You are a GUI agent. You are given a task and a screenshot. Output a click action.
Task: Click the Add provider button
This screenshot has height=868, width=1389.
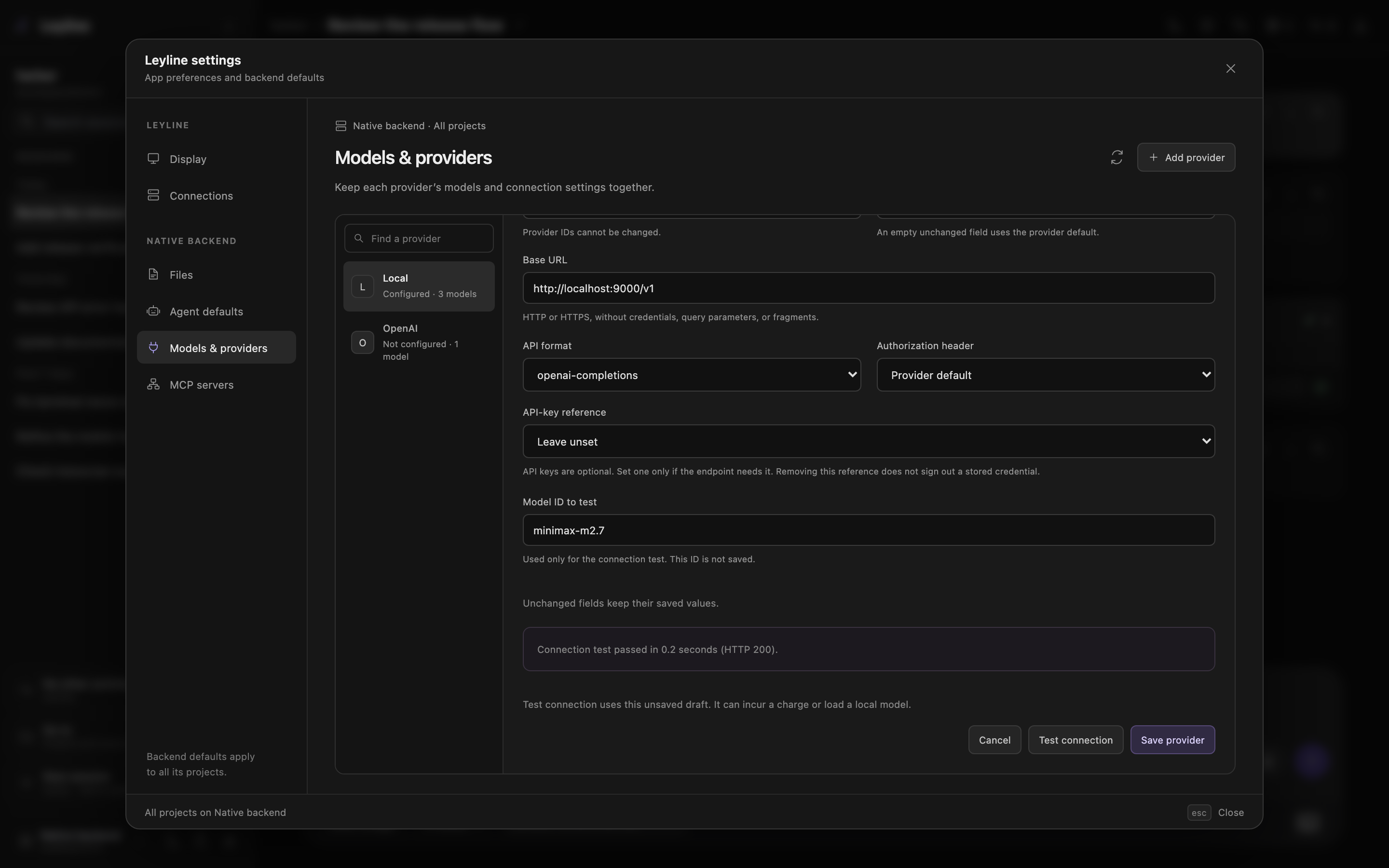point(1186,157)
